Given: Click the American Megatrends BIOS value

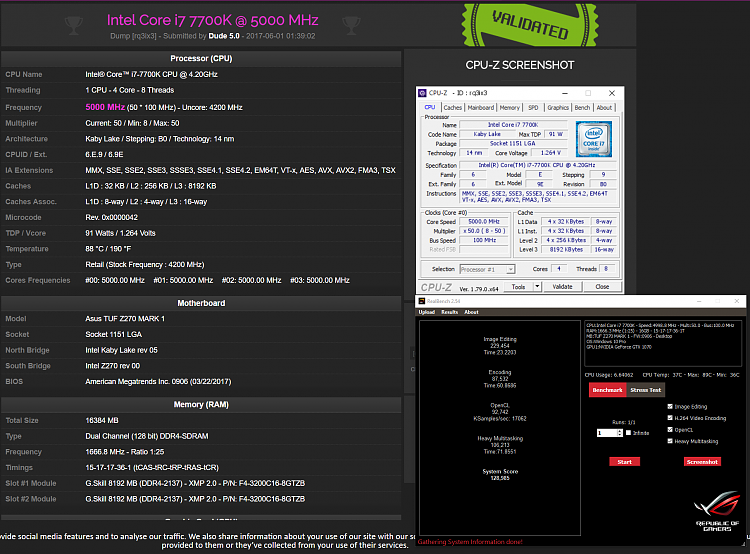Looking at the screenshot, I should 158,381.
